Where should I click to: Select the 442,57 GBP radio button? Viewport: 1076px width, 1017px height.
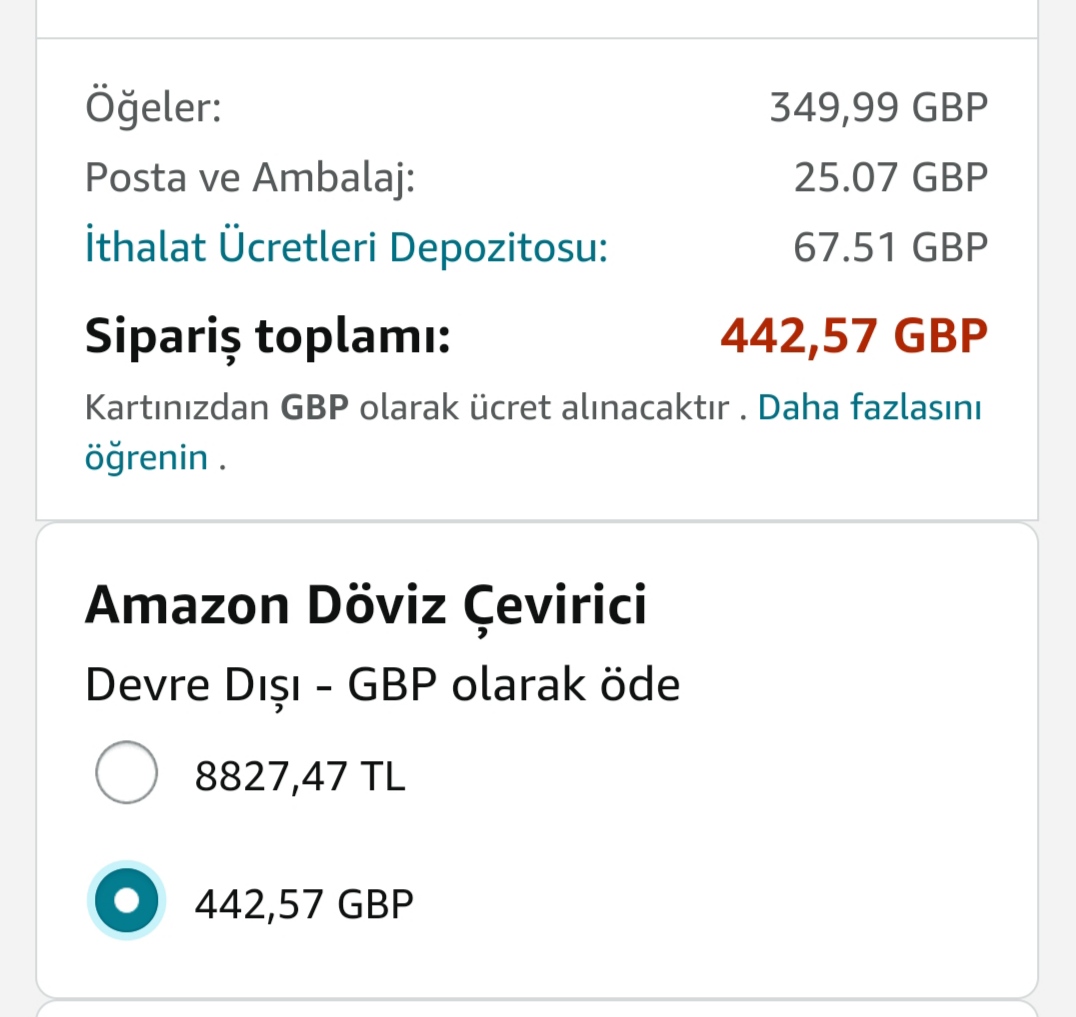pos(126,901)
